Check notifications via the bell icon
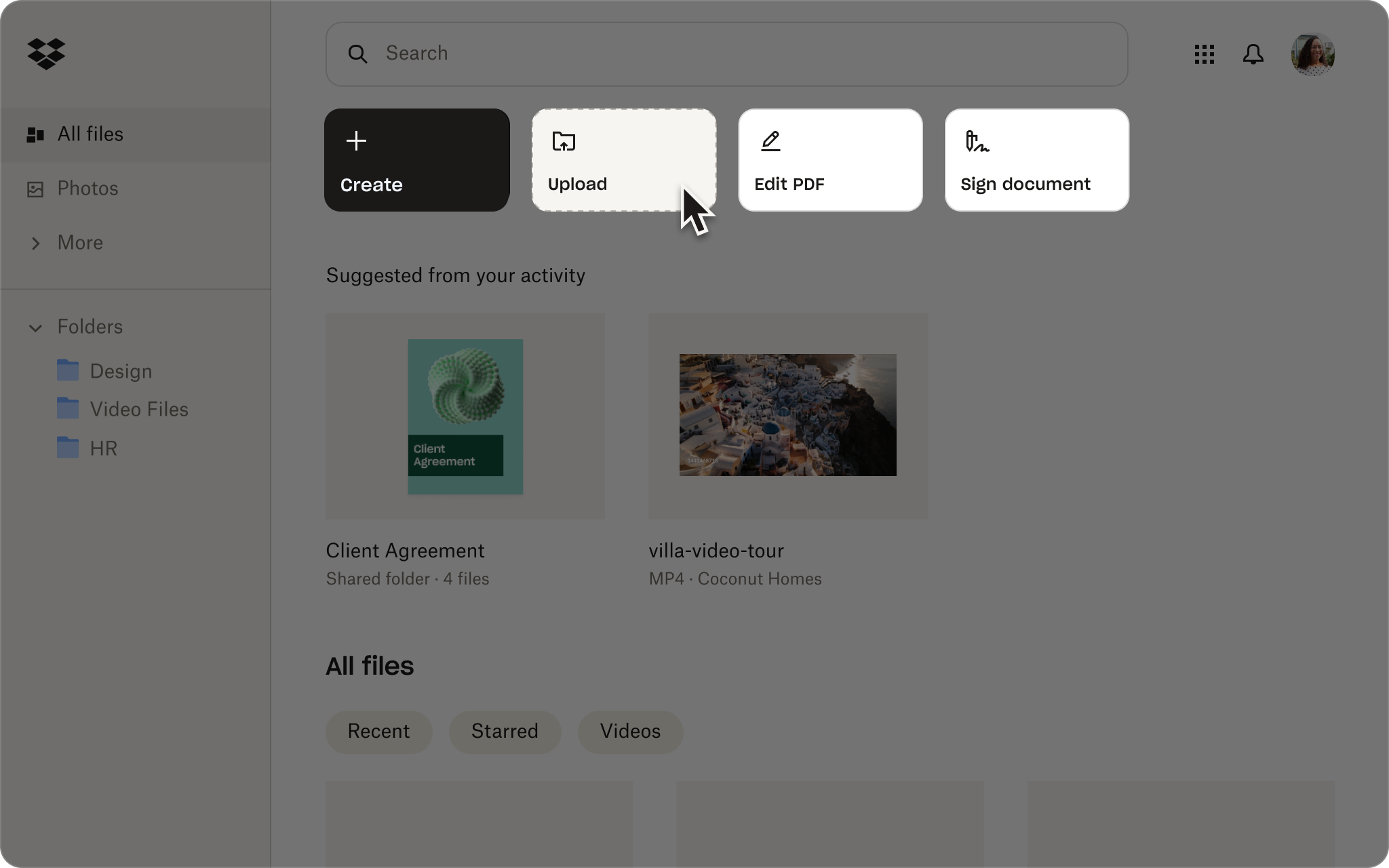The height and width of the screenshot is (868, 1389). coord(1253,54)
